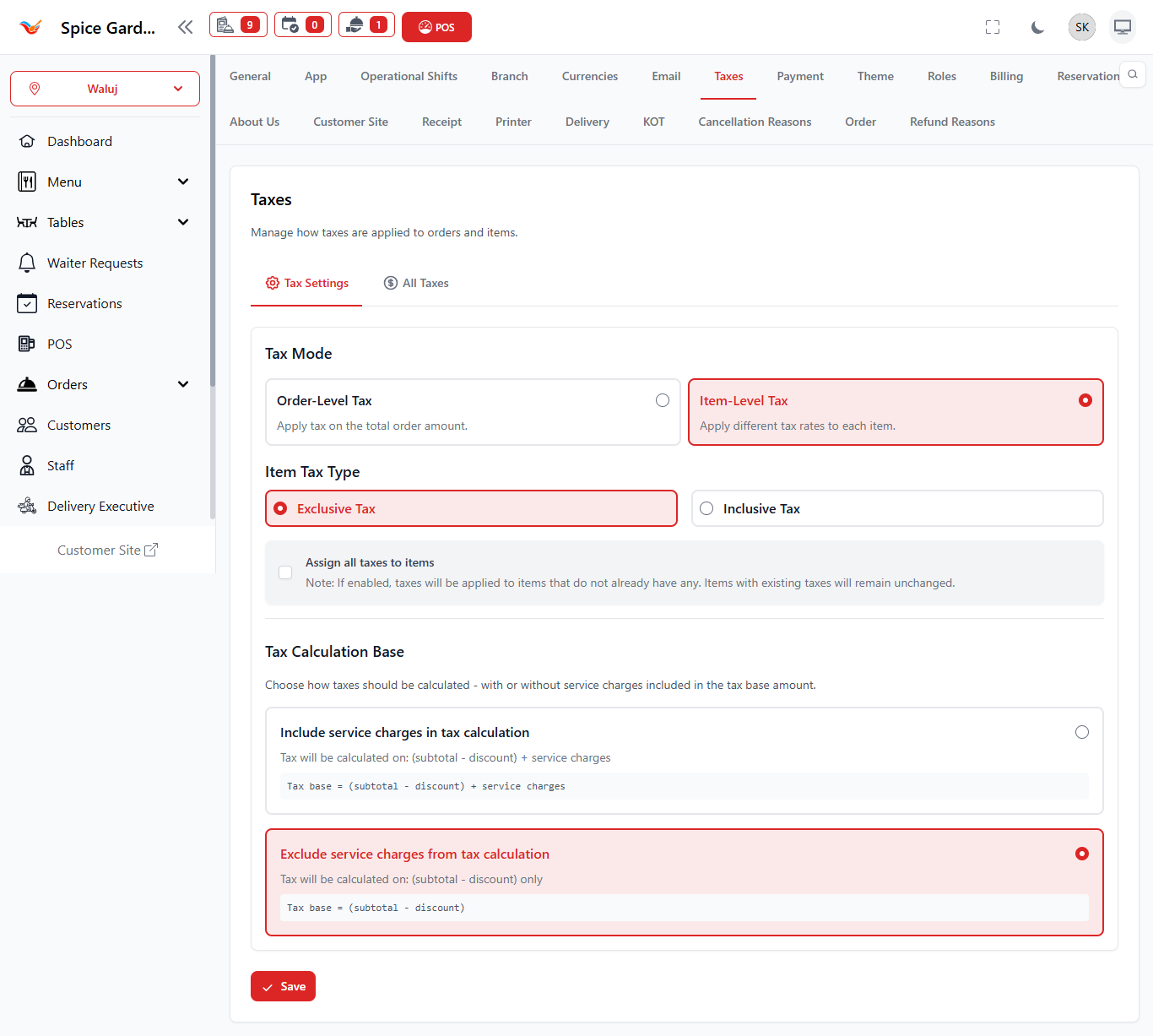Enable Assign all taxes to items checkbox
The height and width of the screenshot is (1036, 1153).
click(x=285, y=572)
